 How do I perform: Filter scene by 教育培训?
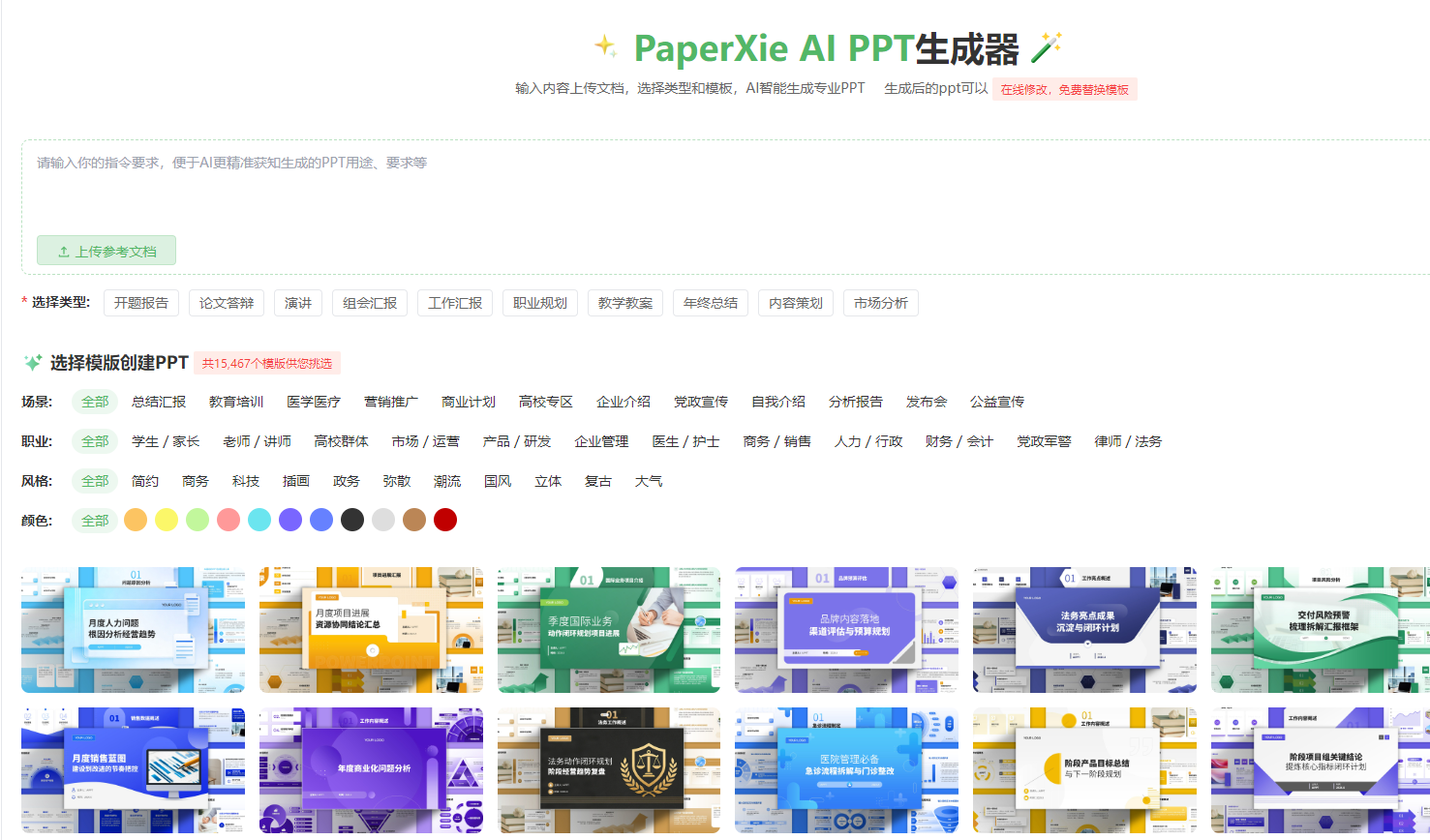[236, 402]
